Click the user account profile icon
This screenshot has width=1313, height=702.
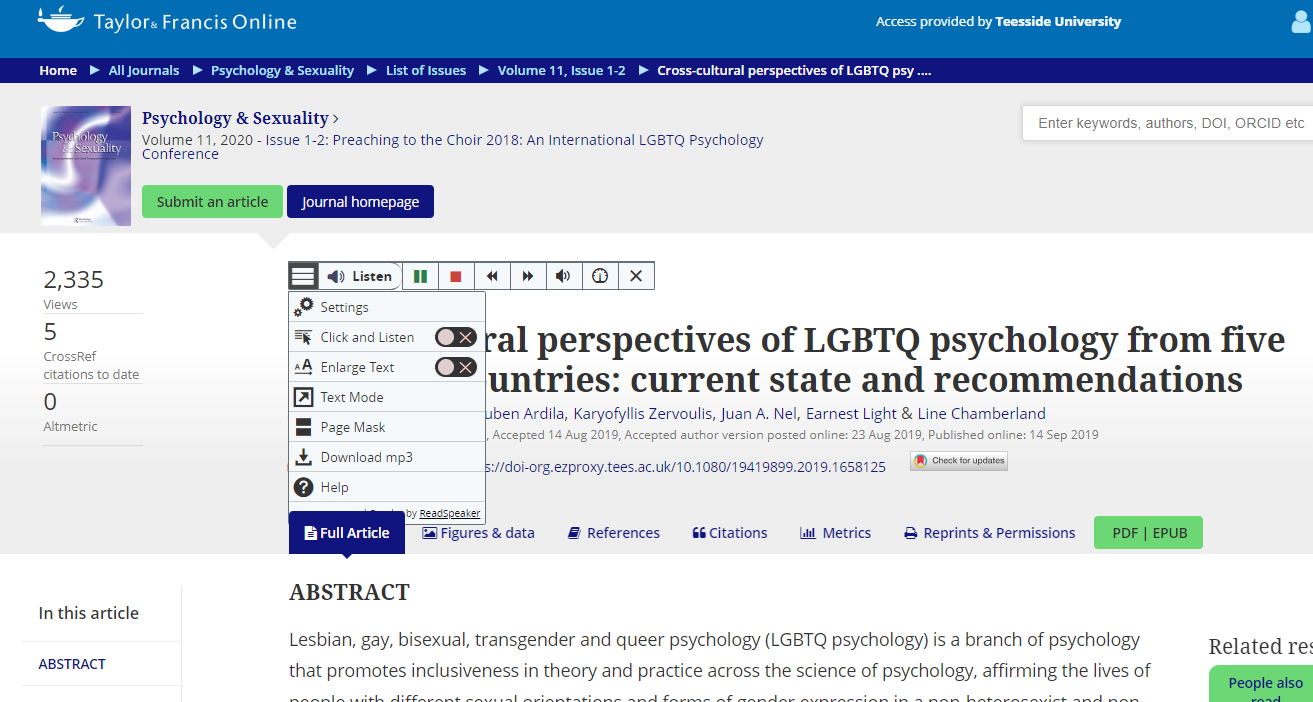(x=1302, y=22)
